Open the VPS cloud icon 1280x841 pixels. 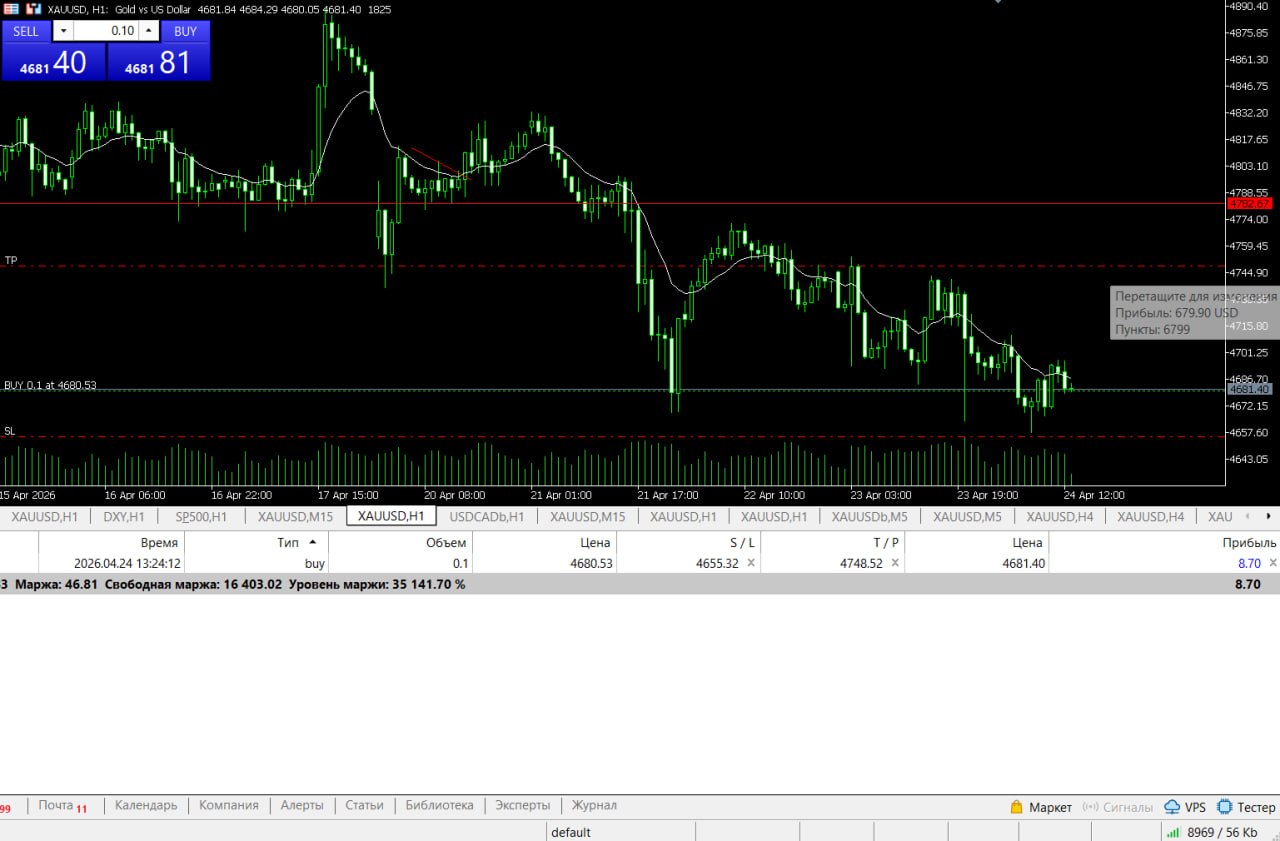(x=1172, y=807)
